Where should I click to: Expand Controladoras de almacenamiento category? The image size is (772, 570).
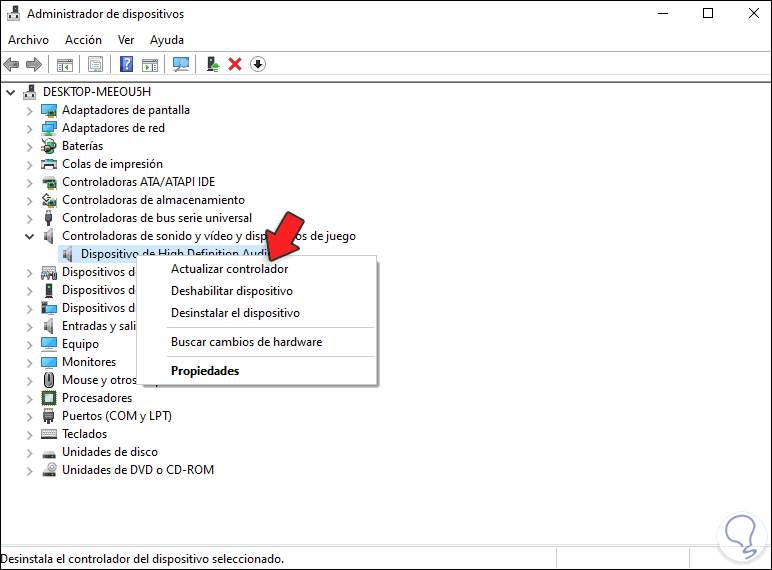tap(30, 201)
